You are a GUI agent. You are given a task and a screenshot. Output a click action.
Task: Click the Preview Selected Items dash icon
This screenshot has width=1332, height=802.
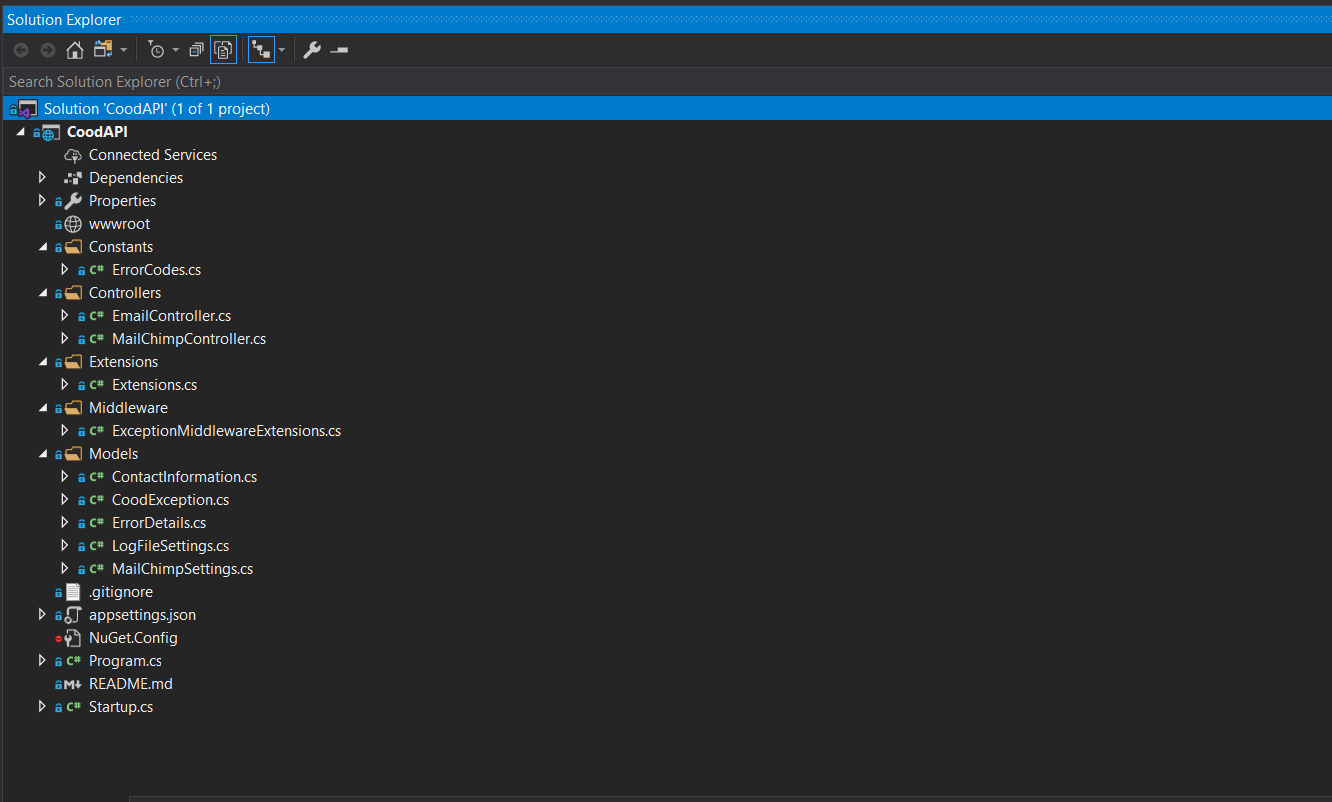(339, 50)
